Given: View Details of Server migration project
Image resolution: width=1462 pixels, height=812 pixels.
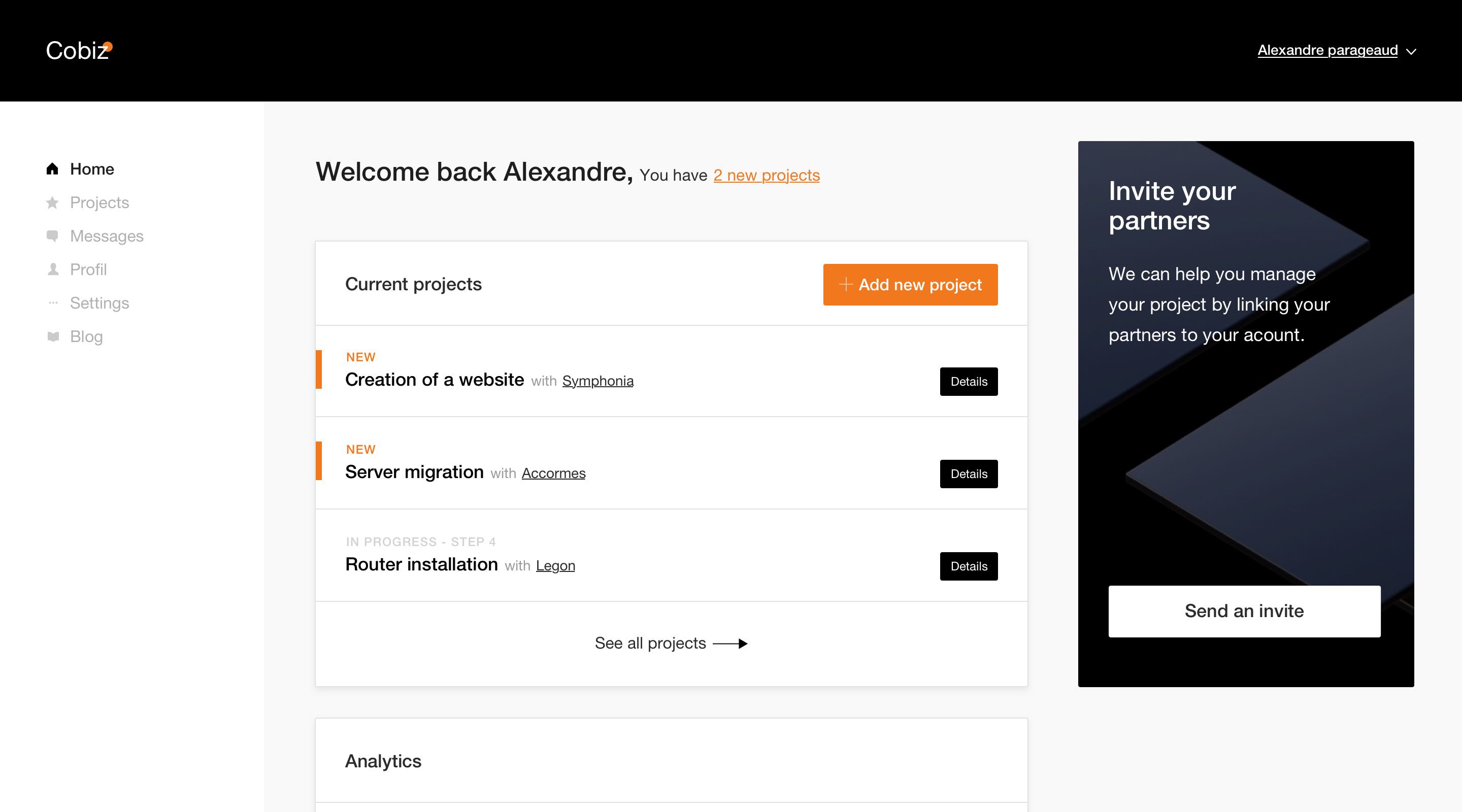Looking at the screenshot, I should click(x=968, y=474).
